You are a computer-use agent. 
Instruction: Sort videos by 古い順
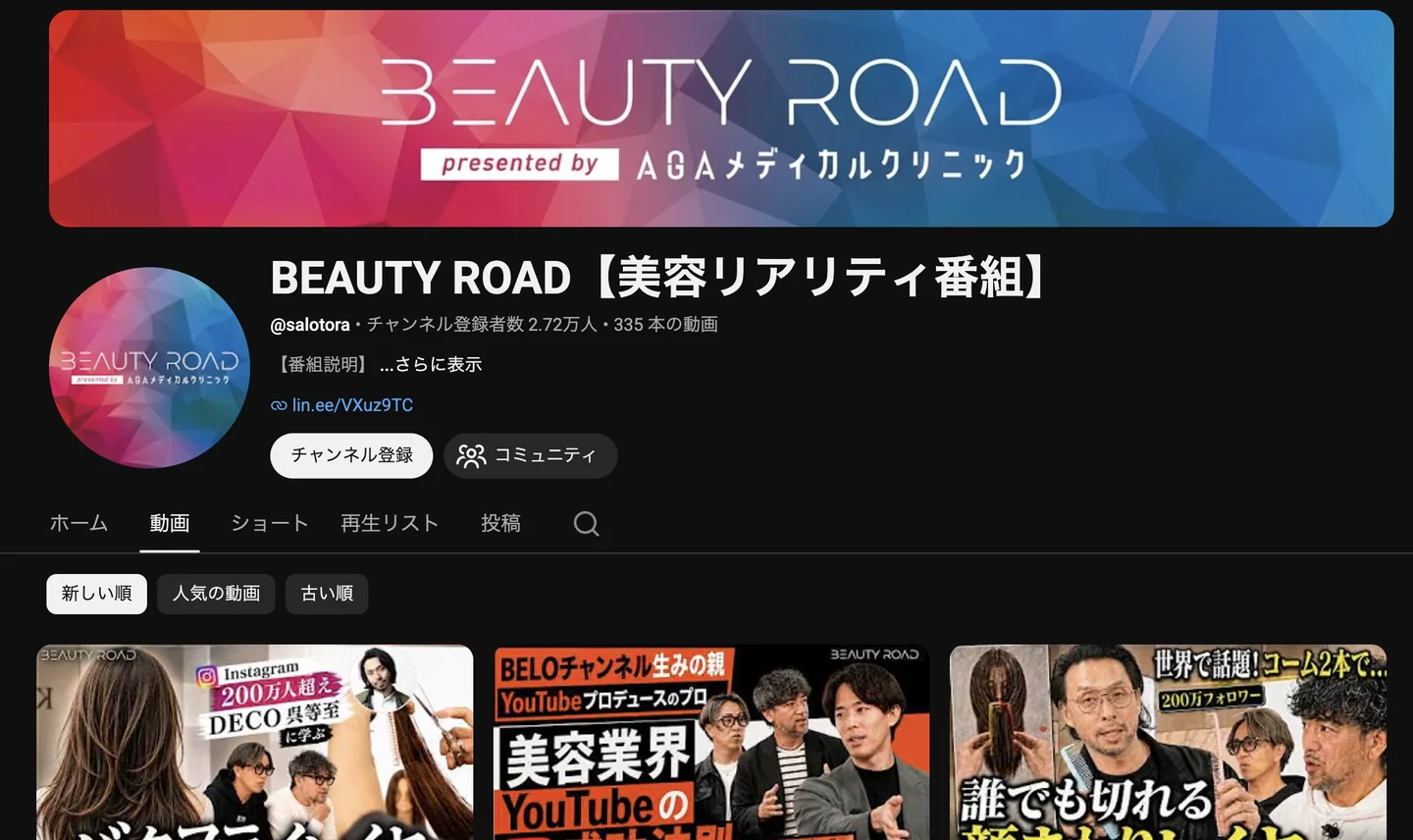(x=327, y=594)
